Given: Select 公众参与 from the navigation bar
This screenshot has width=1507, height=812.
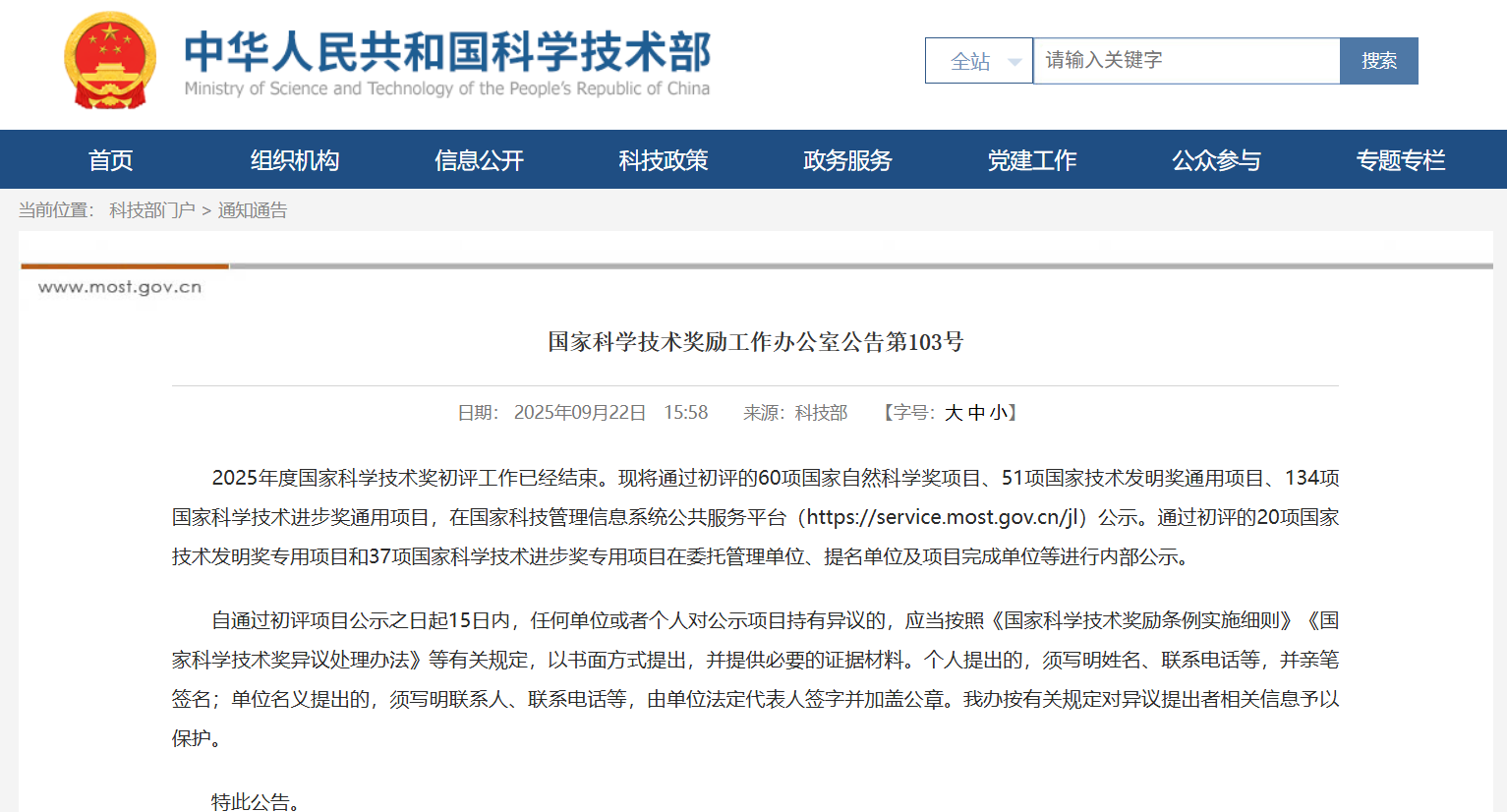Looking at the screenshot, I should 1216,160.
